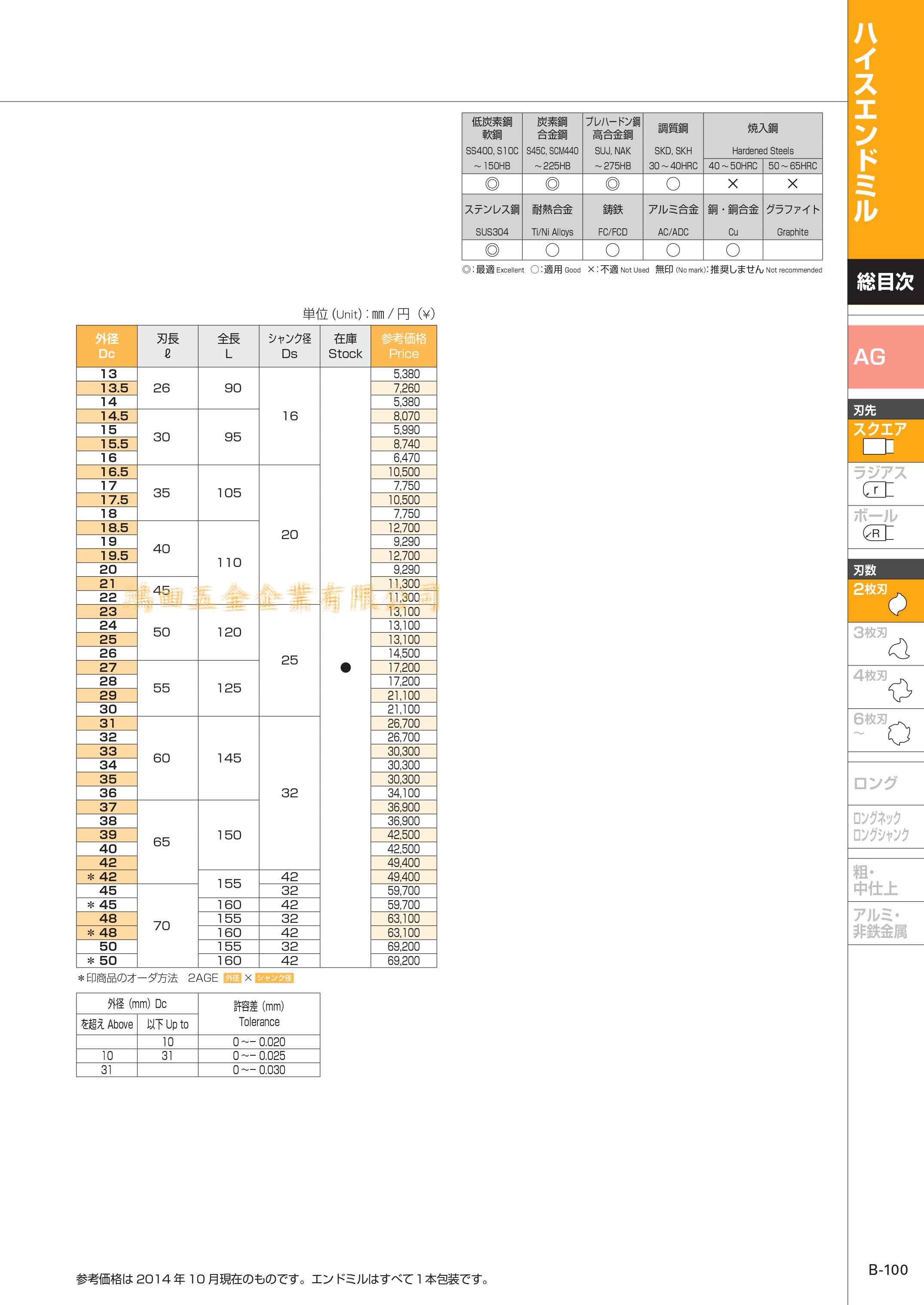Click the black stock availability dot
This screenshot has height=1305, width=924.
(x=346, y=668)
